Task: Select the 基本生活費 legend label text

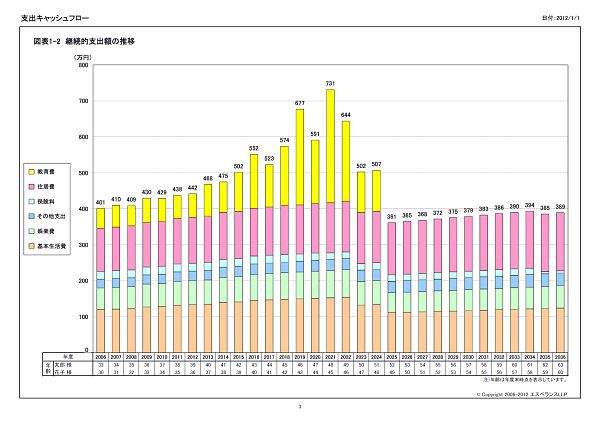Action: click(x=52, y=246)
